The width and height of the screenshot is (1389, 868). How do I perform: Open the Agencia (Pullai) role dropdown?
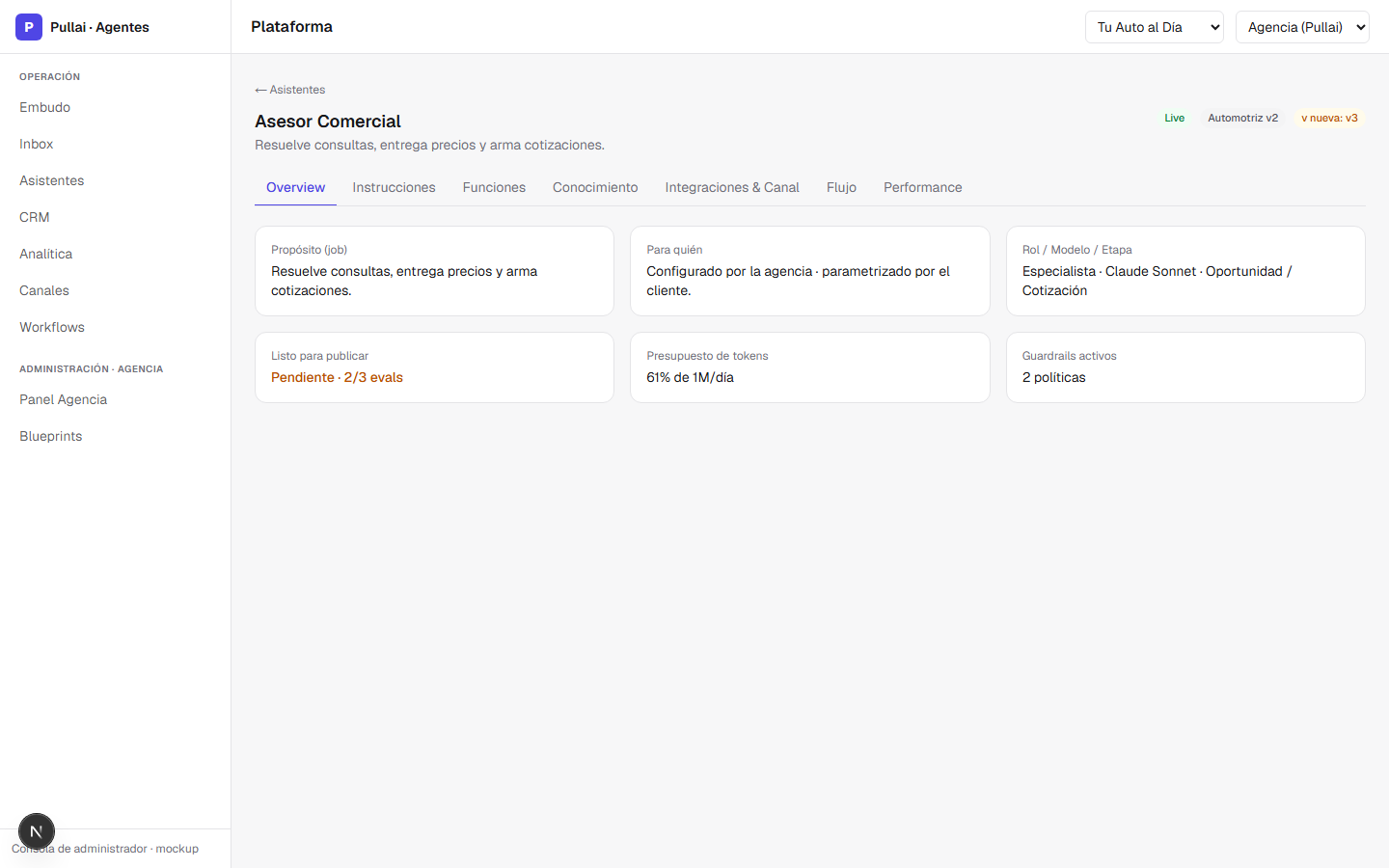[1302, 27]
